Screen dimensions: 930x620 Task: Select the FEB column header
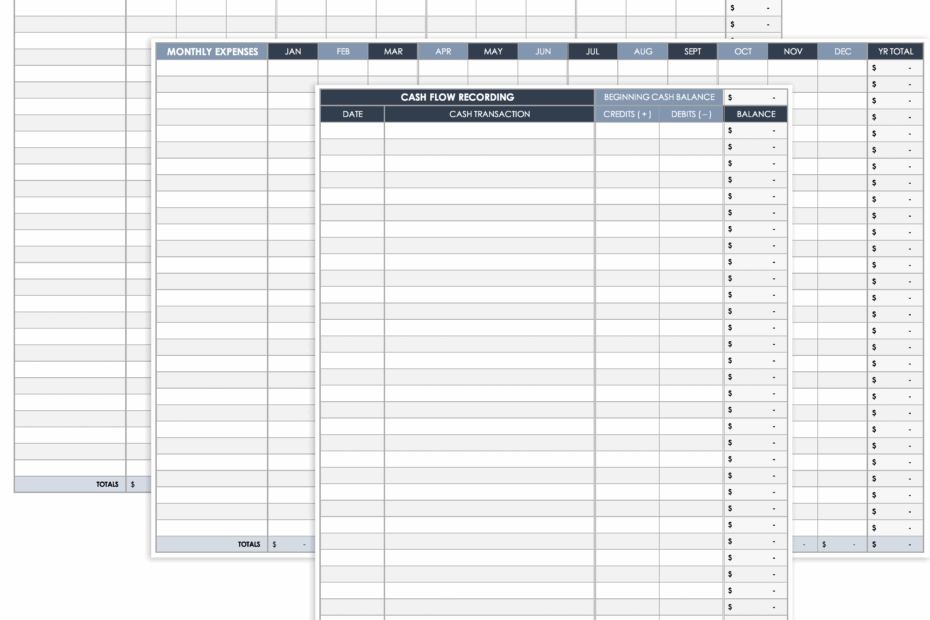(x=342, y=51)
